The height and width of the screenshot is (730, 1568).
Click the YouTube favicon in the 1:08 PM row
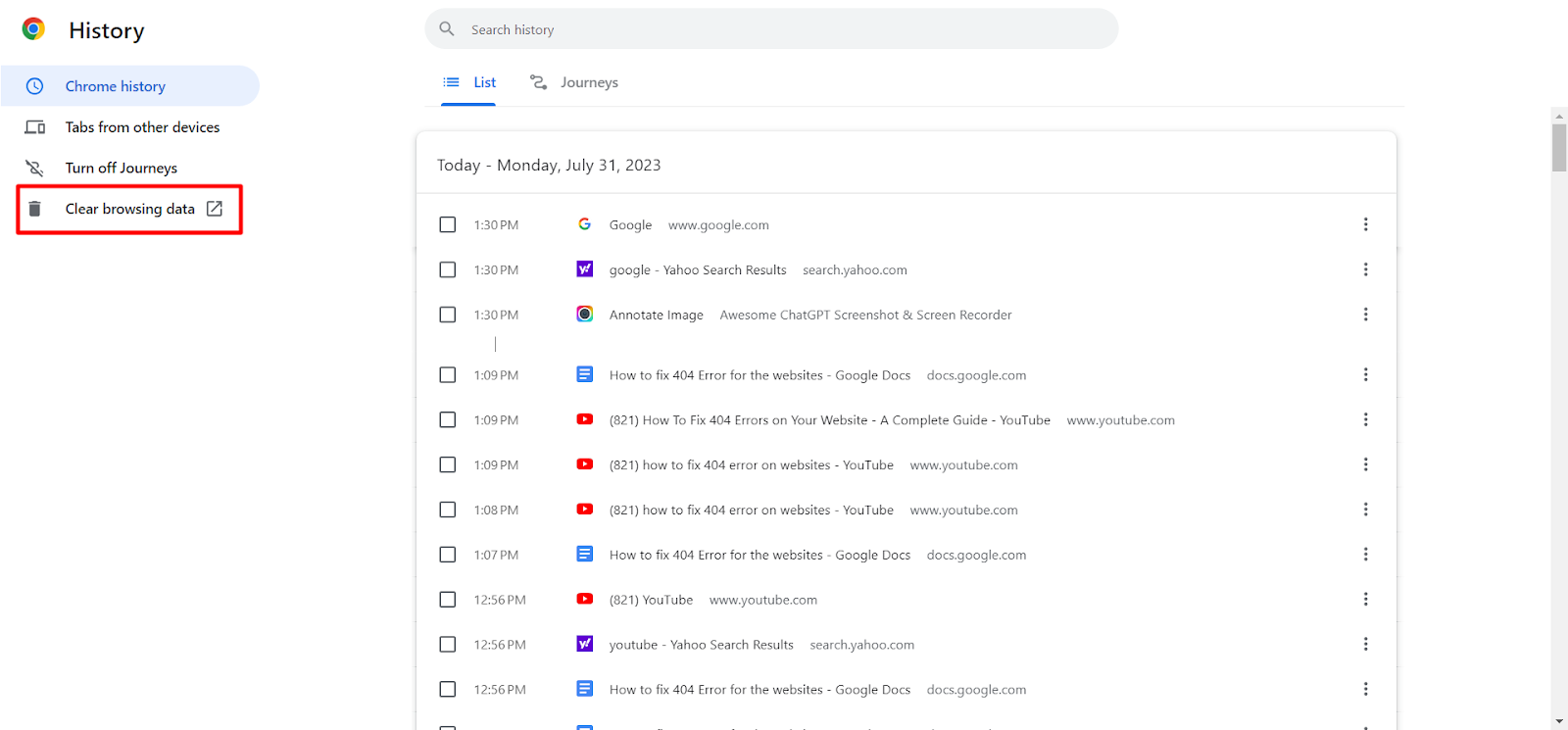click(x=585, y=510)
